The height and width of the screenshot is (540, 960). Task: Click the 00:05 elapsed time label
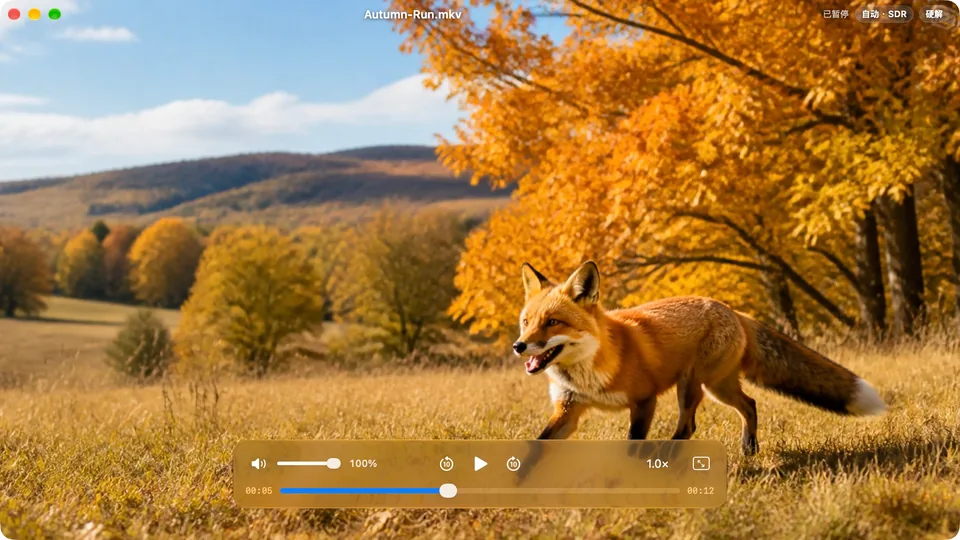[258, 490]
